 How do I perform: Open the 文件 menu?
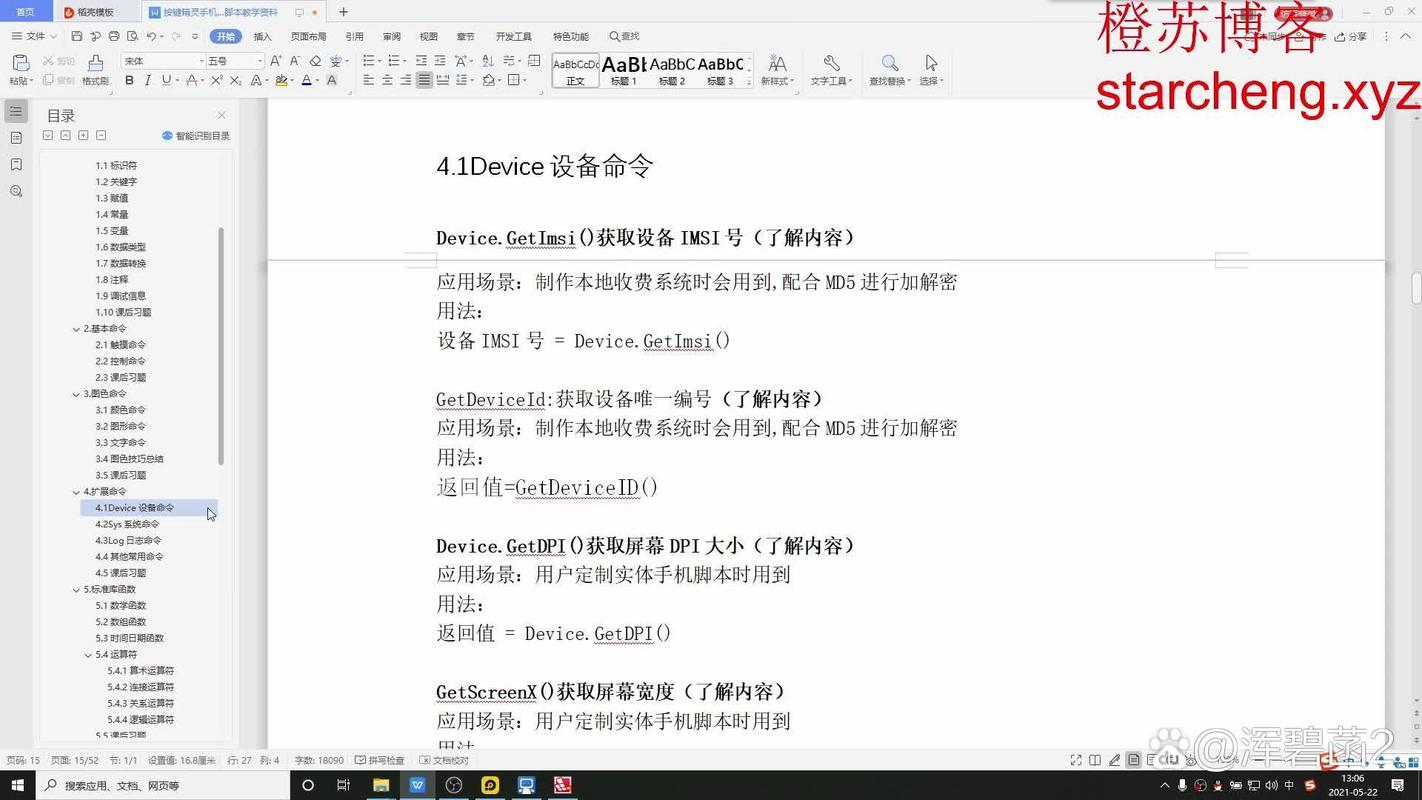click(34, 36)
